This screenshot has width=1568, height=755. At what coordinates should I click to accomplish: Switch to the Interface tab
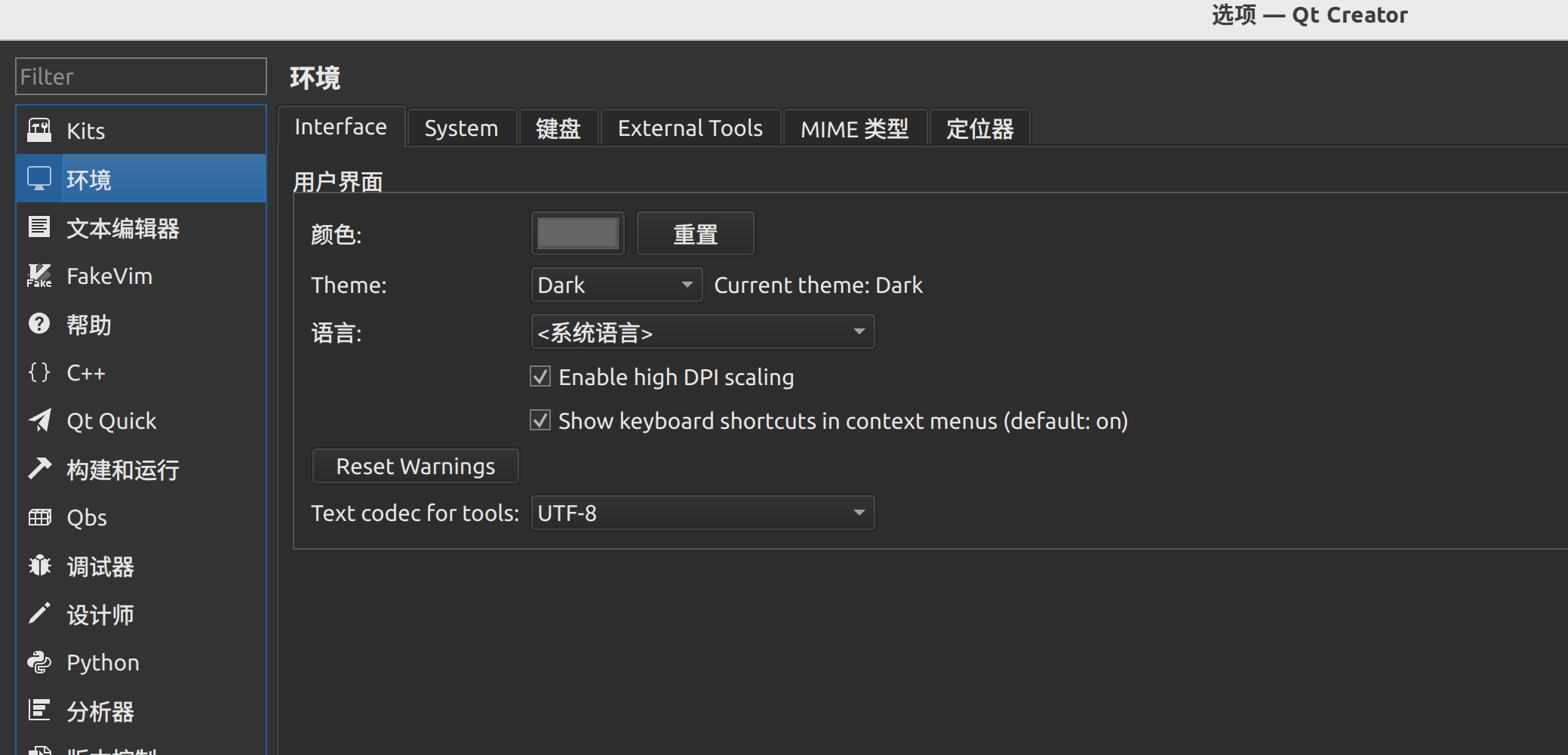[341, 127]
